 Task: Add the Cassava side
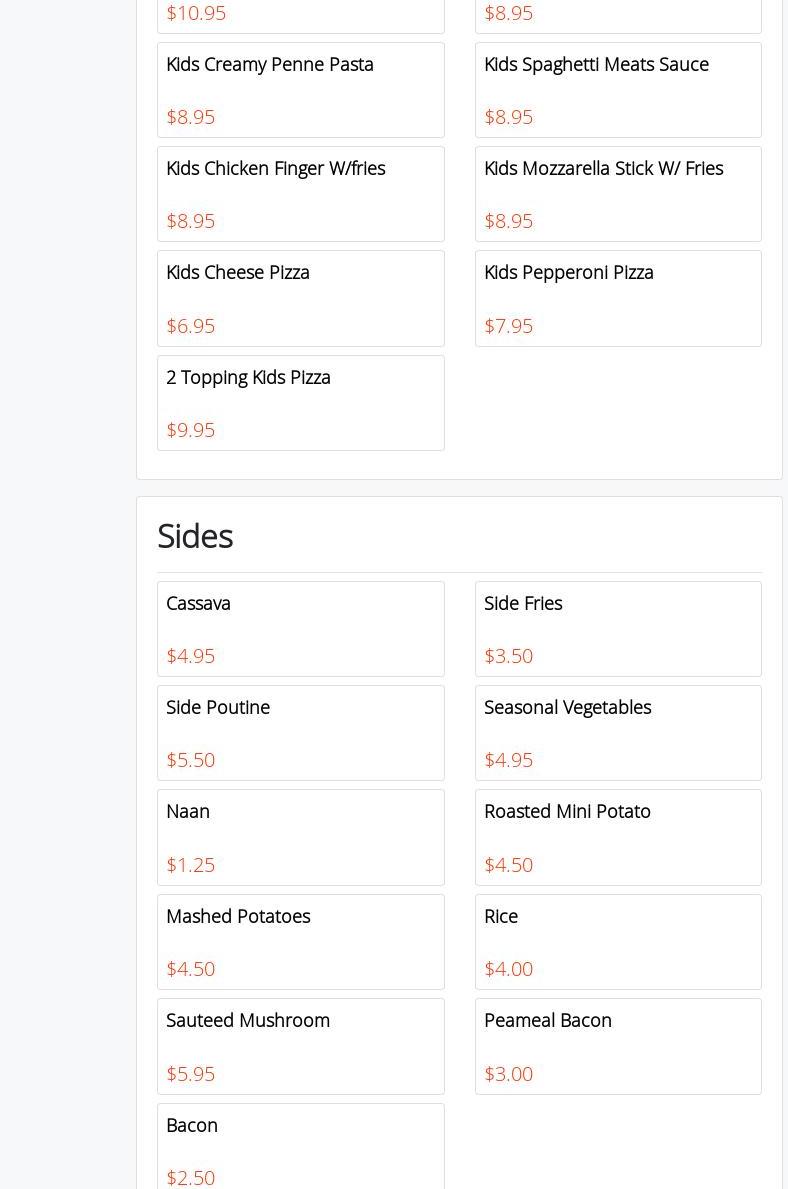pyautogui.click(x=300, y=629)
